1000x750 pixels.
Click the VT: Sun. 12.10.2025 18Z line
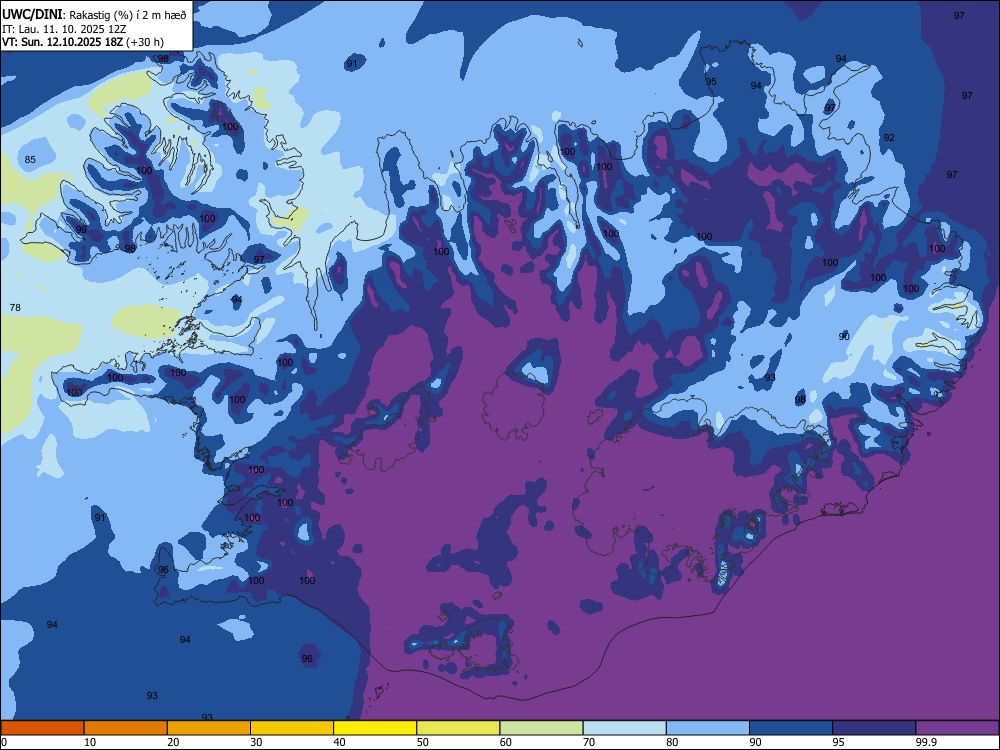point(82,42)
